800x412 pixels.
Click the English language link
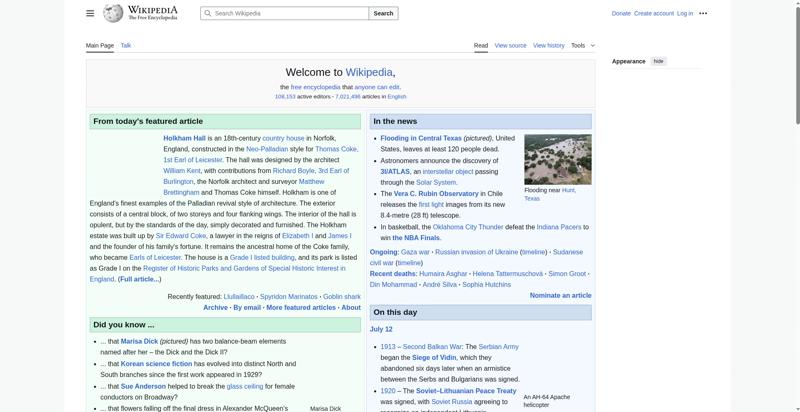tap(397, 96)
